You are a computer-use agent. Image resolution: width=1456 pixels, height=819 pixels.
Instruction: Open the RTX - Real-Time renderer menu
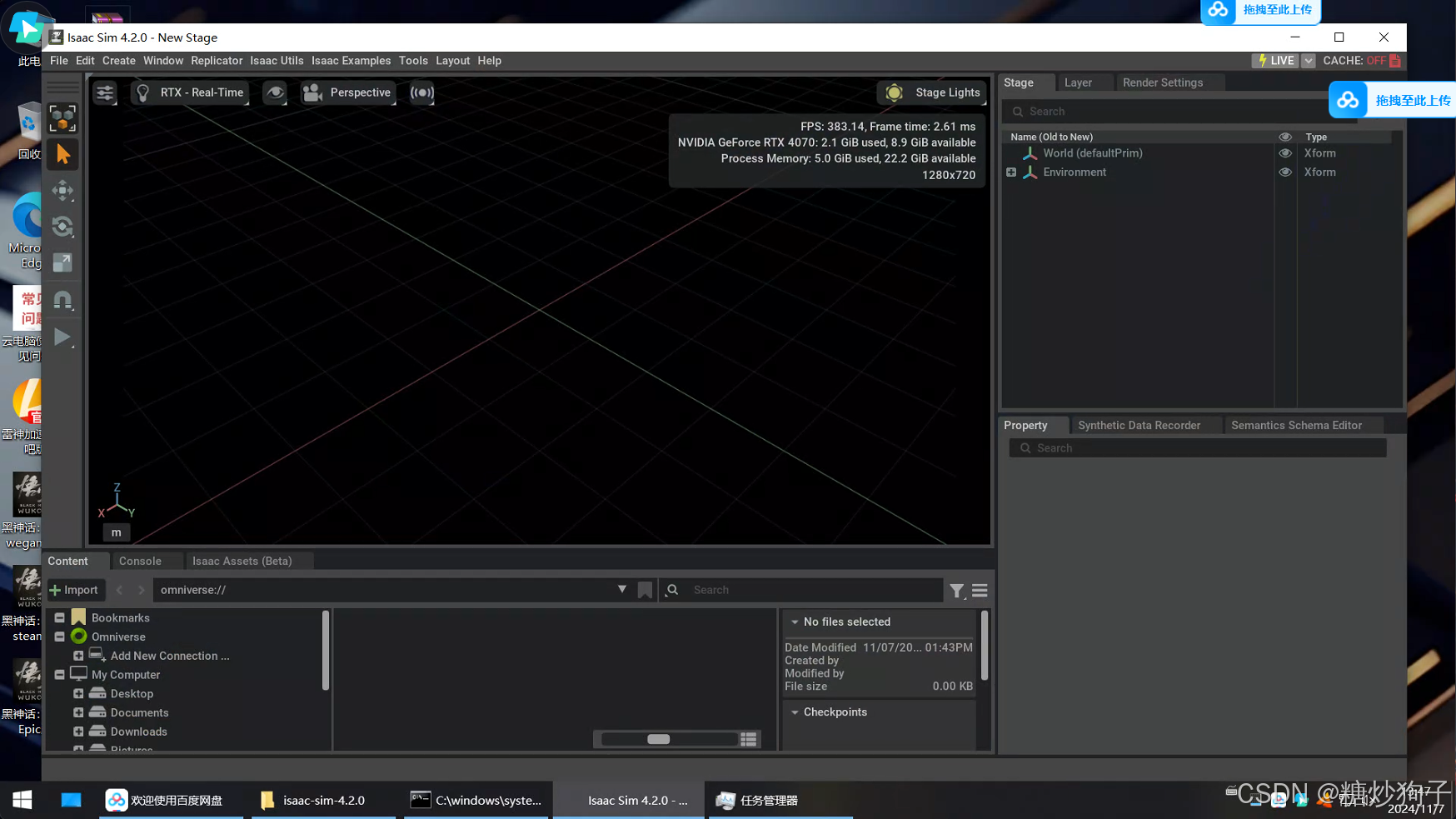point(190,92)
